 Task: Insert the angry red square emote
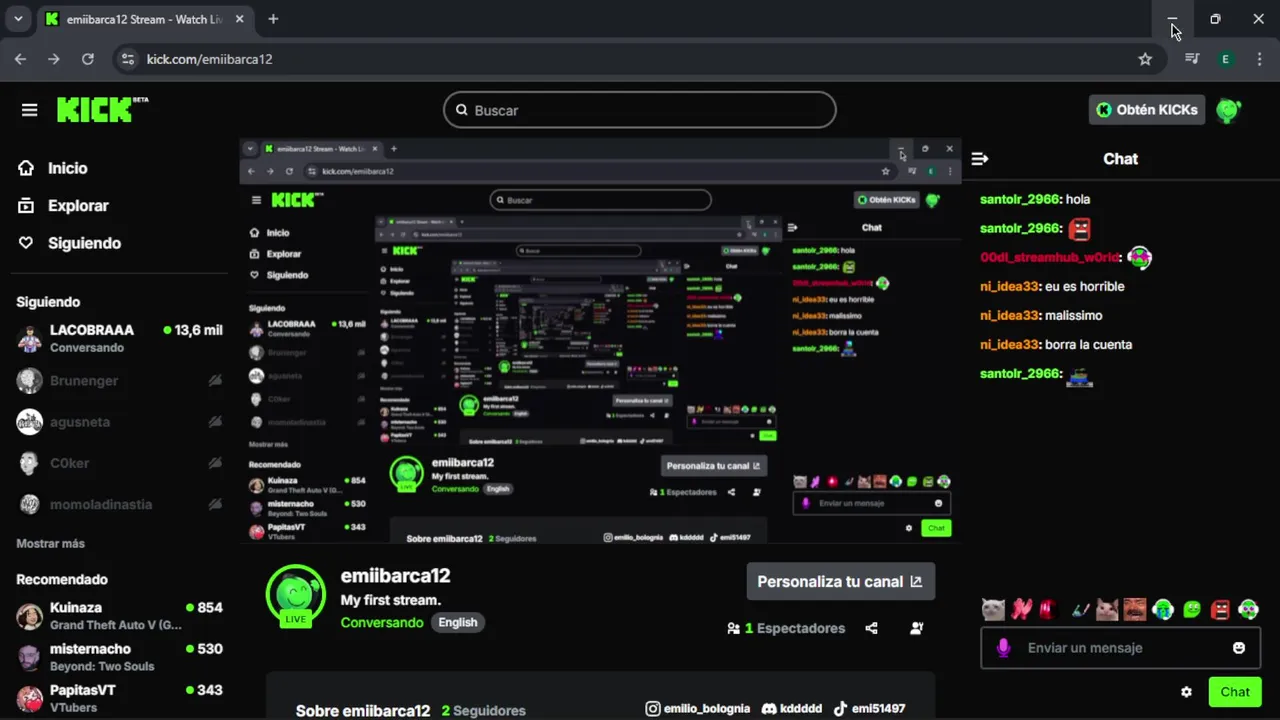click(1220, 609)
